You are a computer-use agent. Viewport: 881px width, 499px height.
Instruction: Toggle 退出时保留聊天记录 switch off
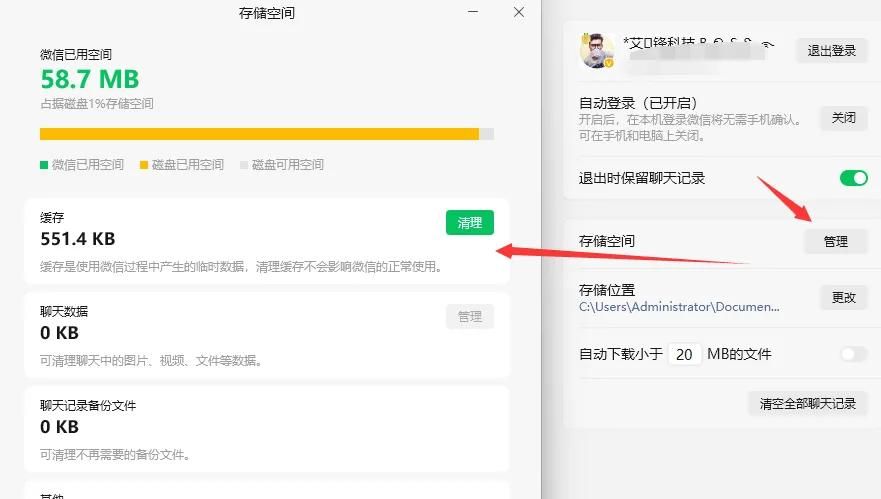click(x=853, y=178)
